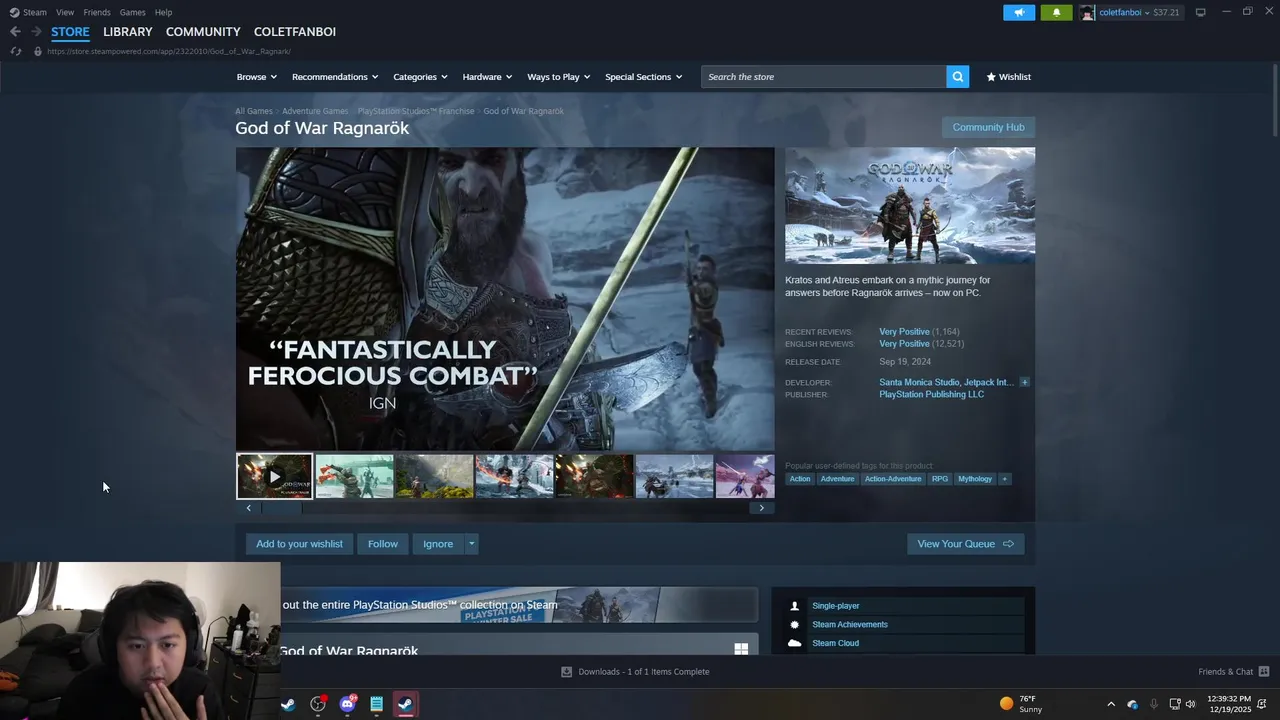Open the COLETFANBOI profile tab
This screenshot has width=1280, height=720.
point(295,32)
